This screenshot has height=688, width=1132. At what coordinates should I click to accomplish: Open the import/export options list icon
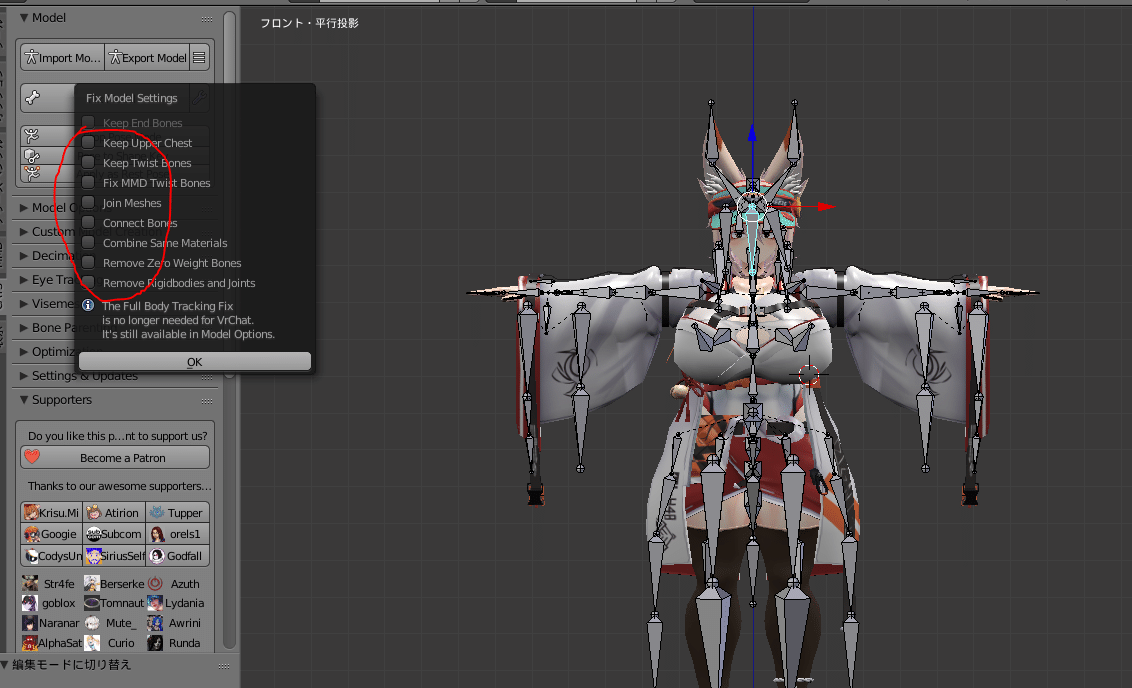pos(200,58)
